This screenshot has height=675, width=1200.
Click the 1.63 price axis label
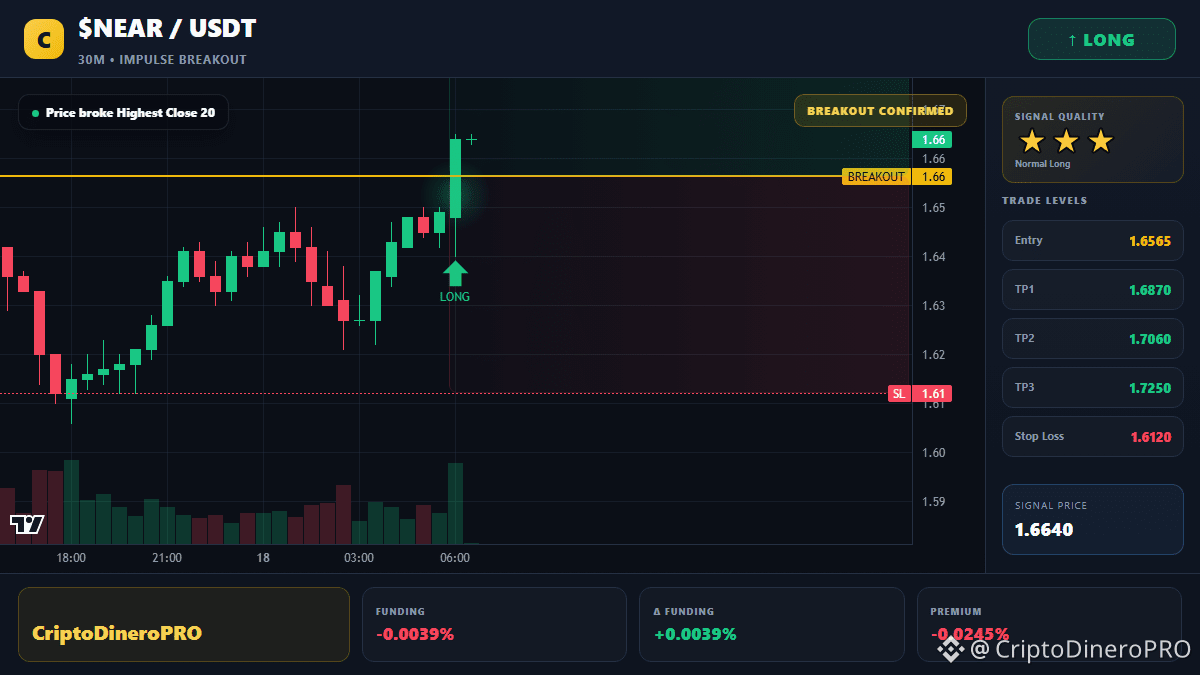click(x=934, y=306)
